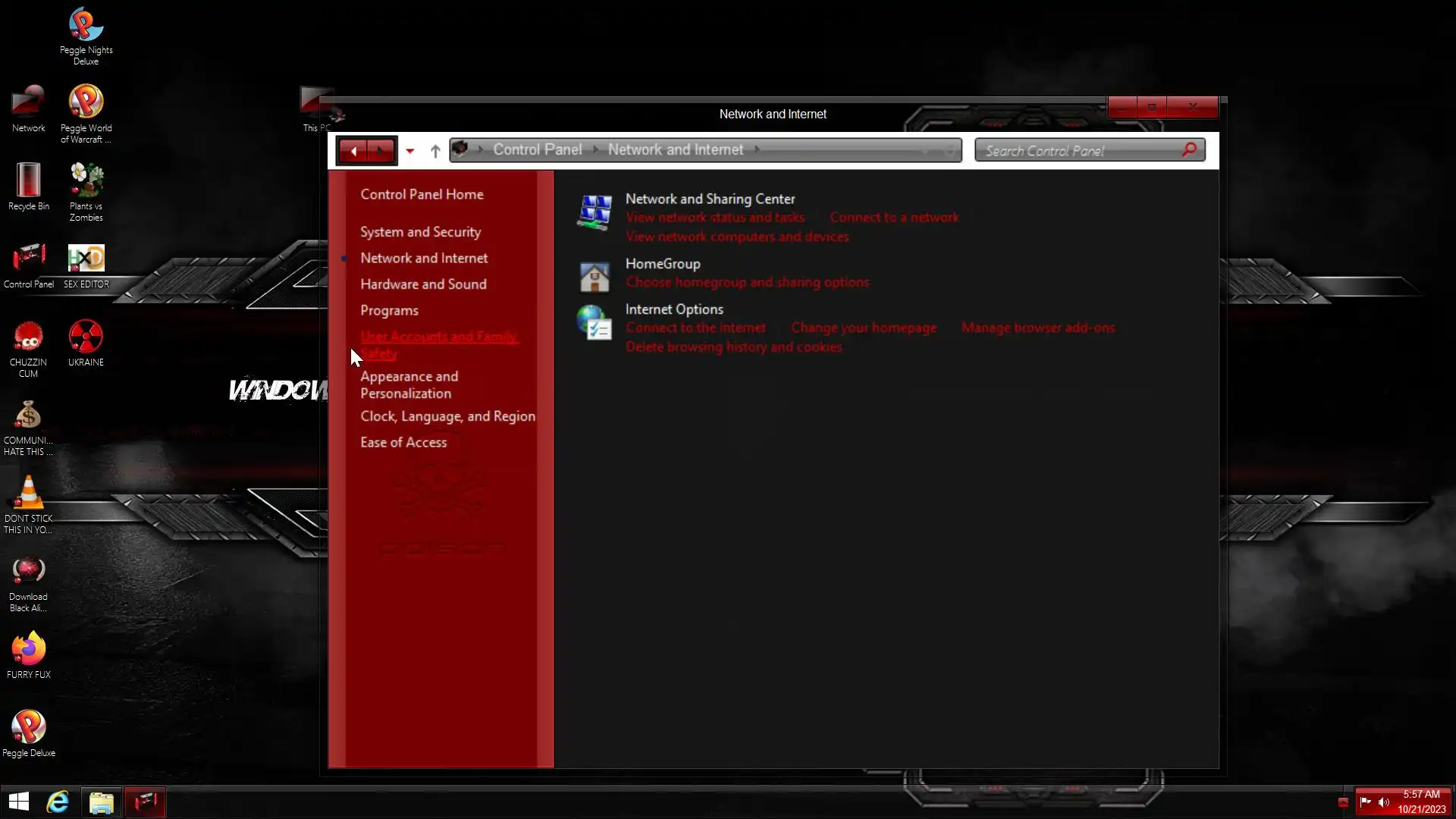
Task: Select Hardware and Sound category
Action: 423,284
